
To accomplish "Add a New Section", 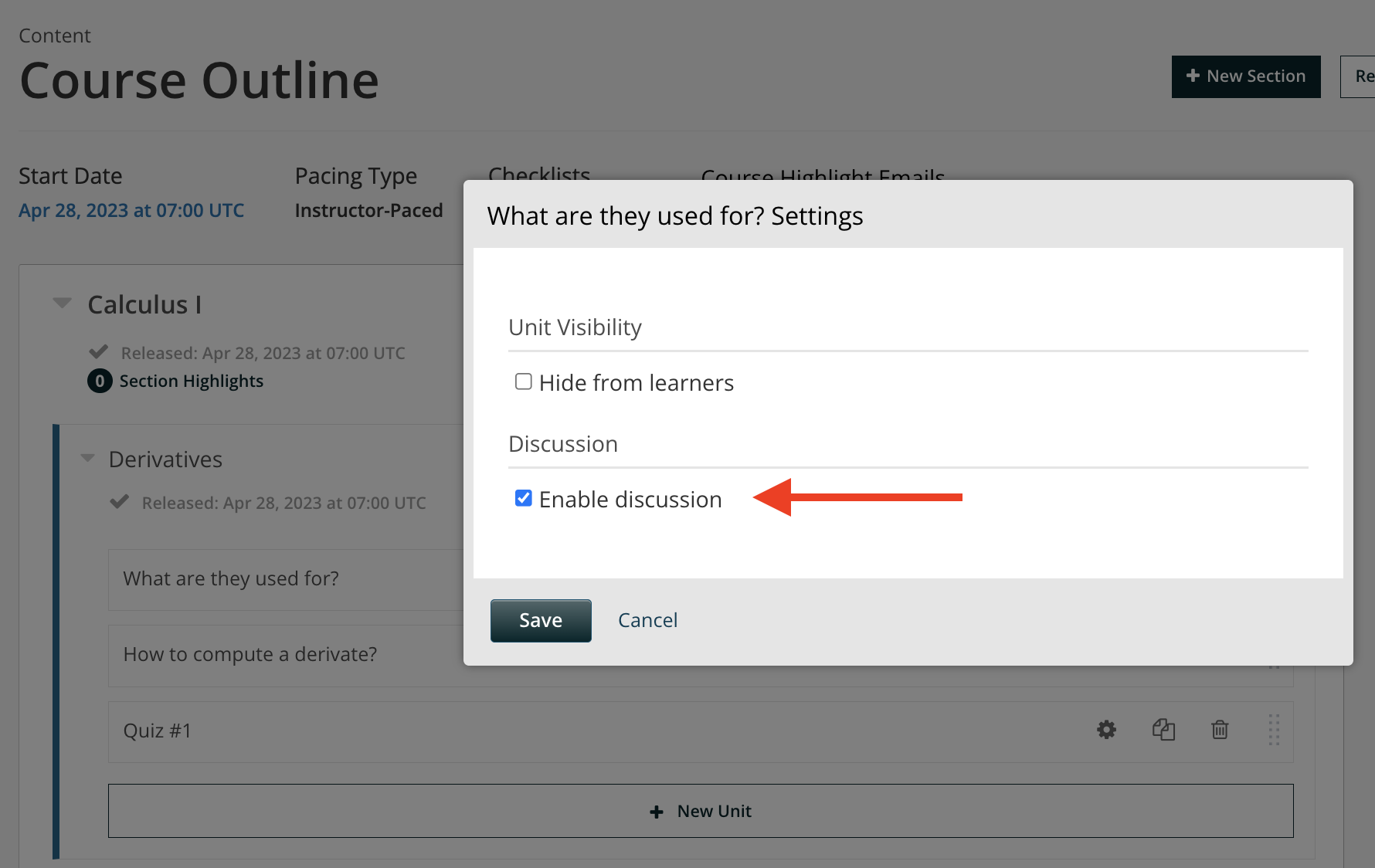I will (1245, 76).
